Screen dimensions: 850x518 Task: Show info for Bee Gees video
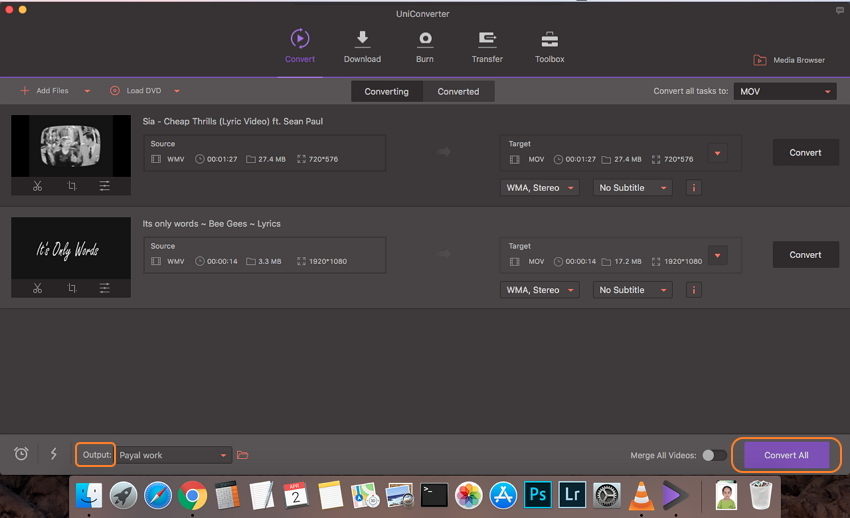(694, 290)
